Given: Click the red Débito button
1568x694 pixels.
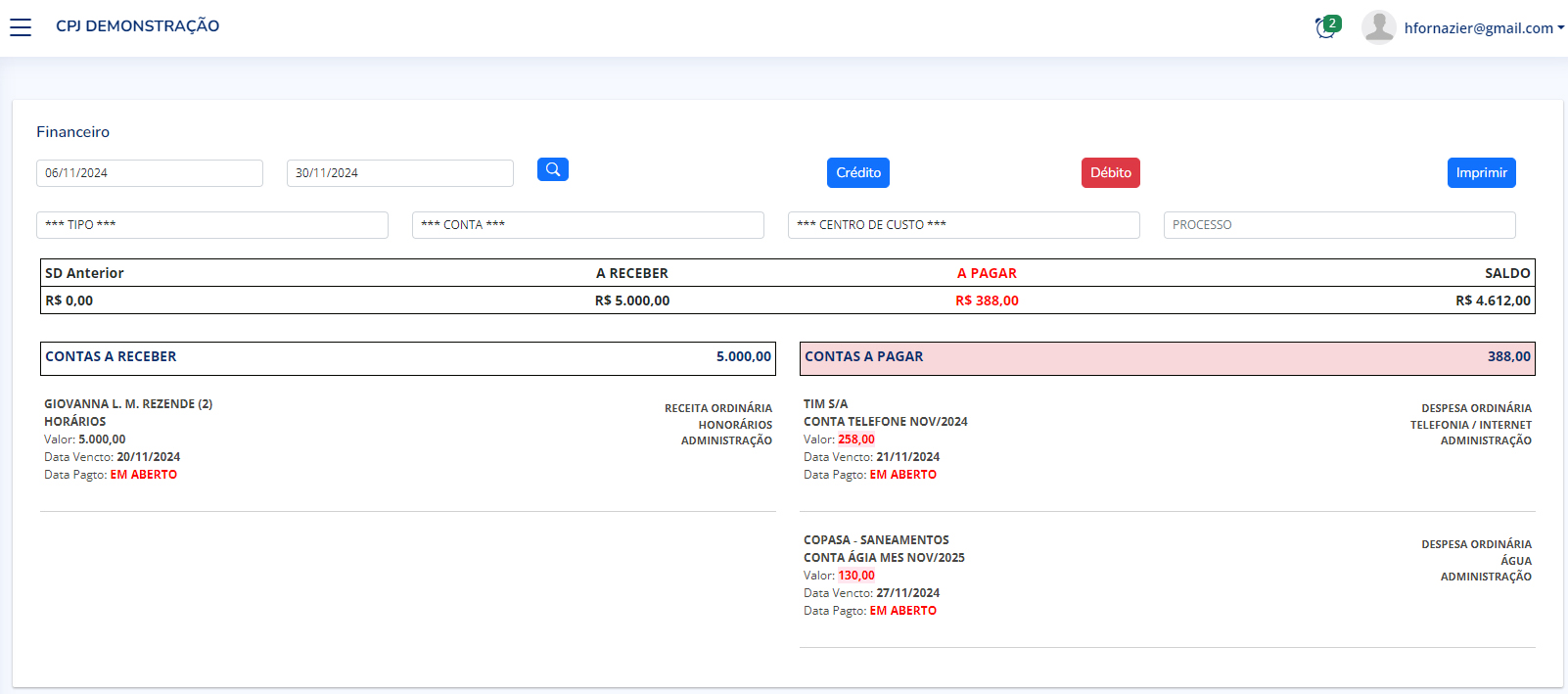Looking at the screenshot, I should pos(1110,173).
